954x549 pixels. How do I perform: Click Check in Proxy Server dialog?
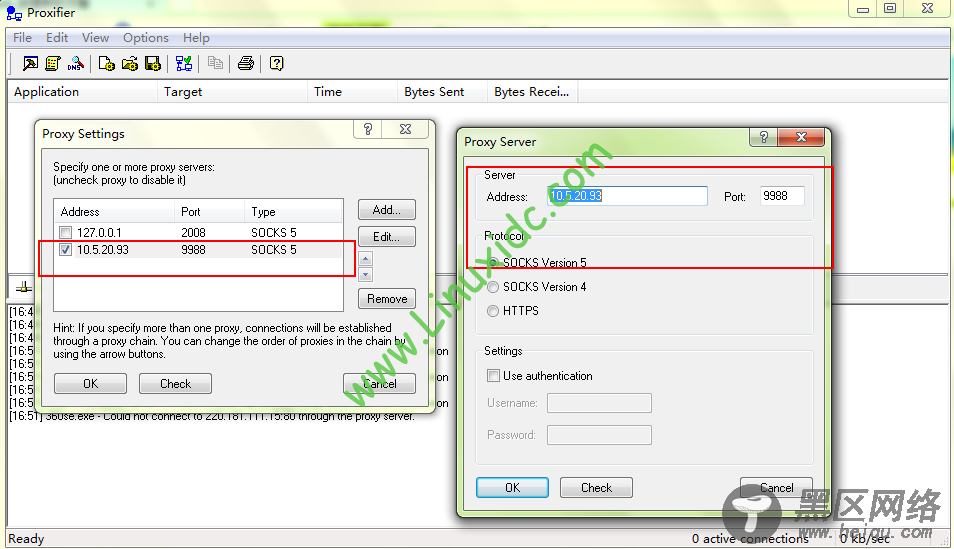tap(596, 488)
